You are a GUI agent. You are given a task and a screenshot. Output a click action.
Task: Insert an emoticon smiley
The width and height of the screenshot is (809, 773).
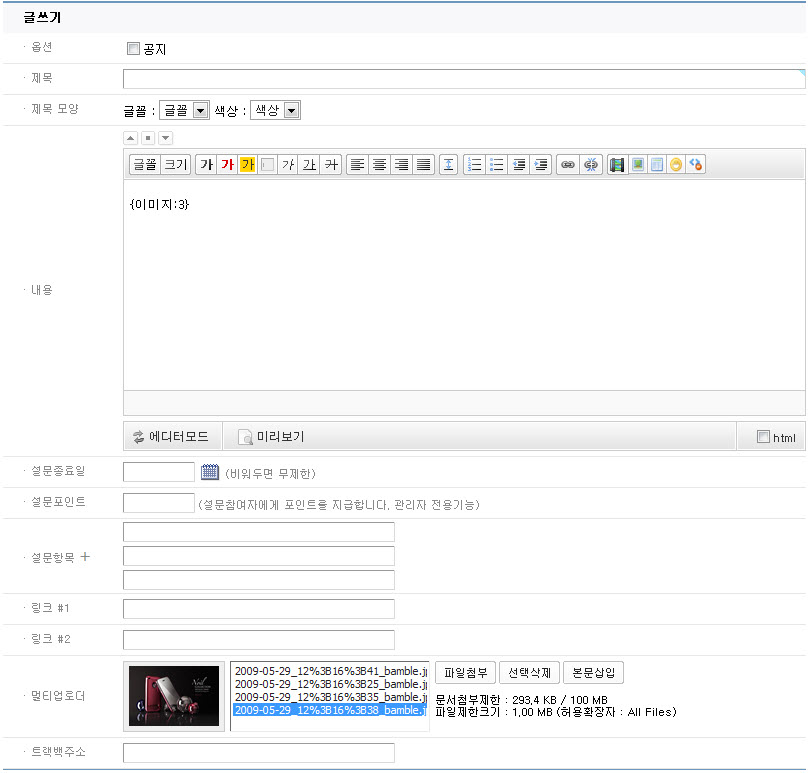click(676, 165)
